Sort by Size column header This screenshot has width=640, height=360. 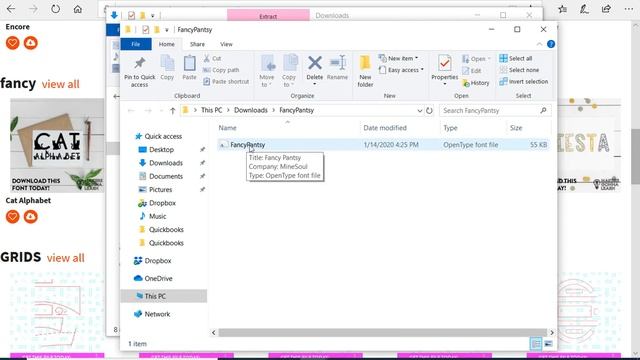516,128
